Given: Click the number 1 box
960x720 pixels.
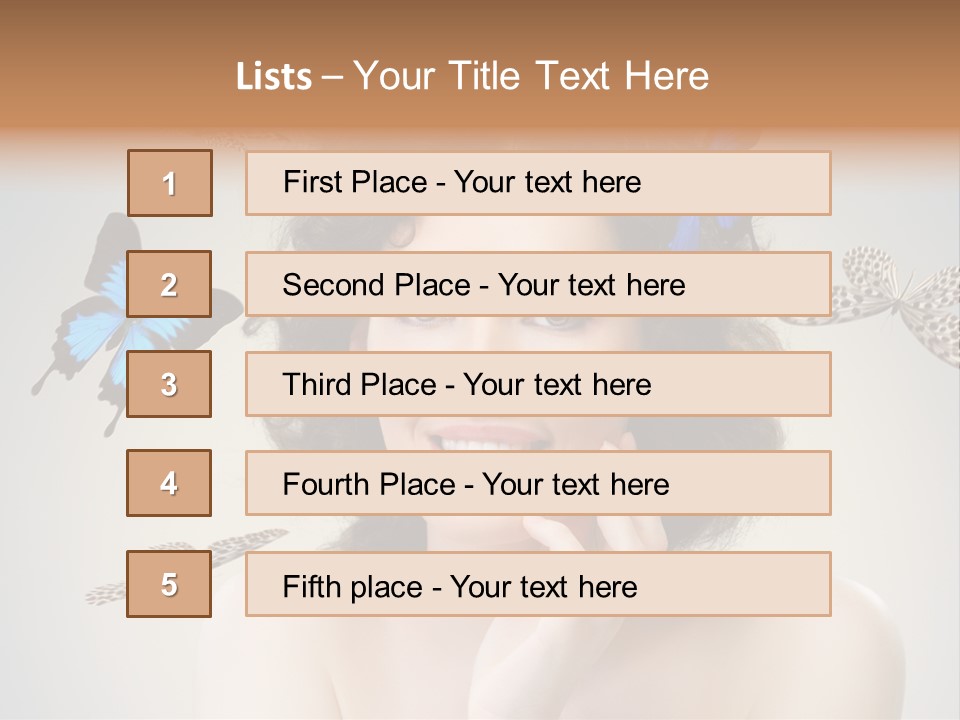Looking at the screenshot, I should [x=170, y=183].
